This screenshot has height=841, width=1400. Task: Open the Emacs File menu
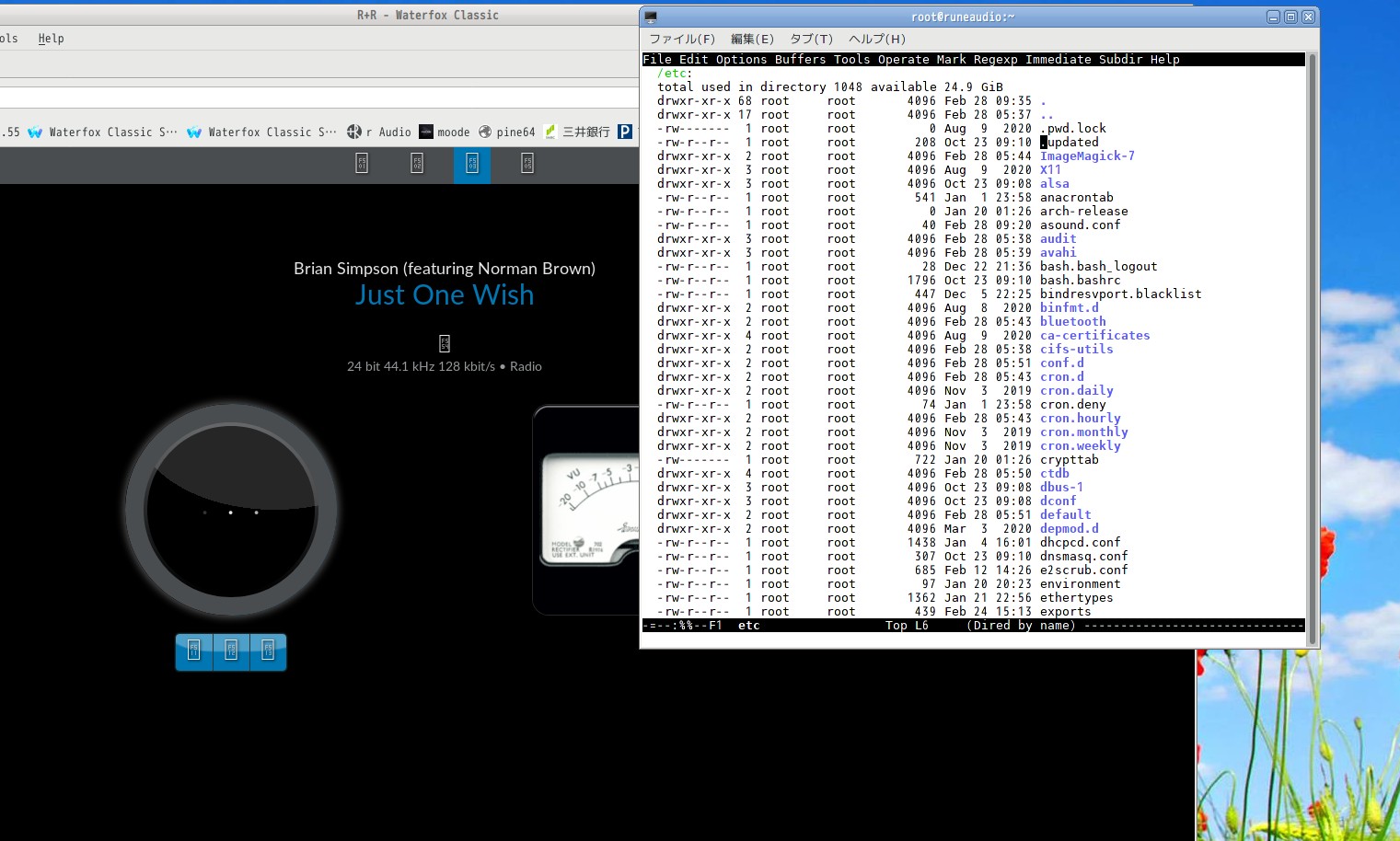pos(656,59)
